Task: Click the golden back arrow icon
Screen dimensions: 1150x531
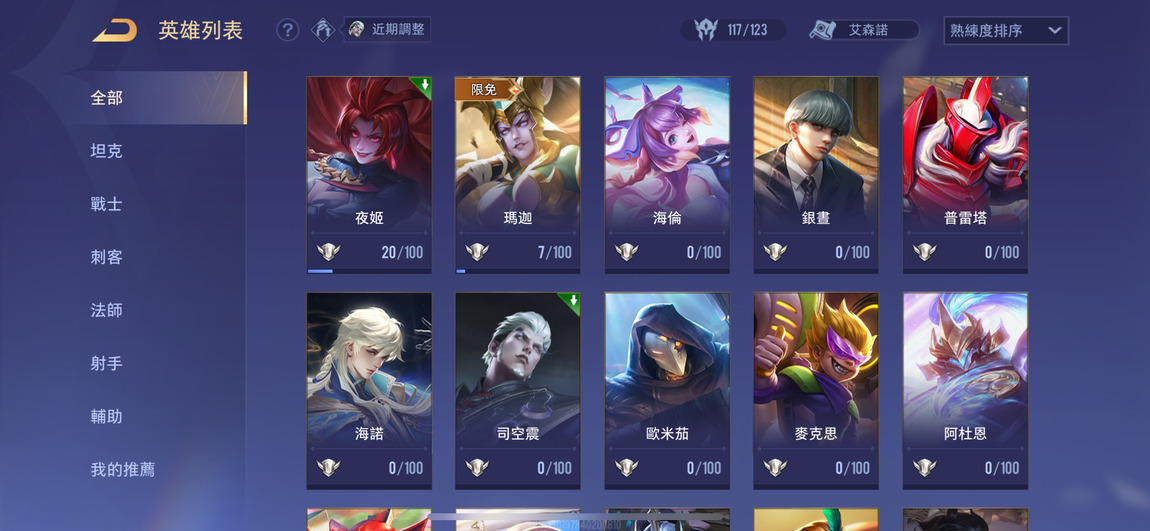Action: pyautogui.click(x=114, y=31)
